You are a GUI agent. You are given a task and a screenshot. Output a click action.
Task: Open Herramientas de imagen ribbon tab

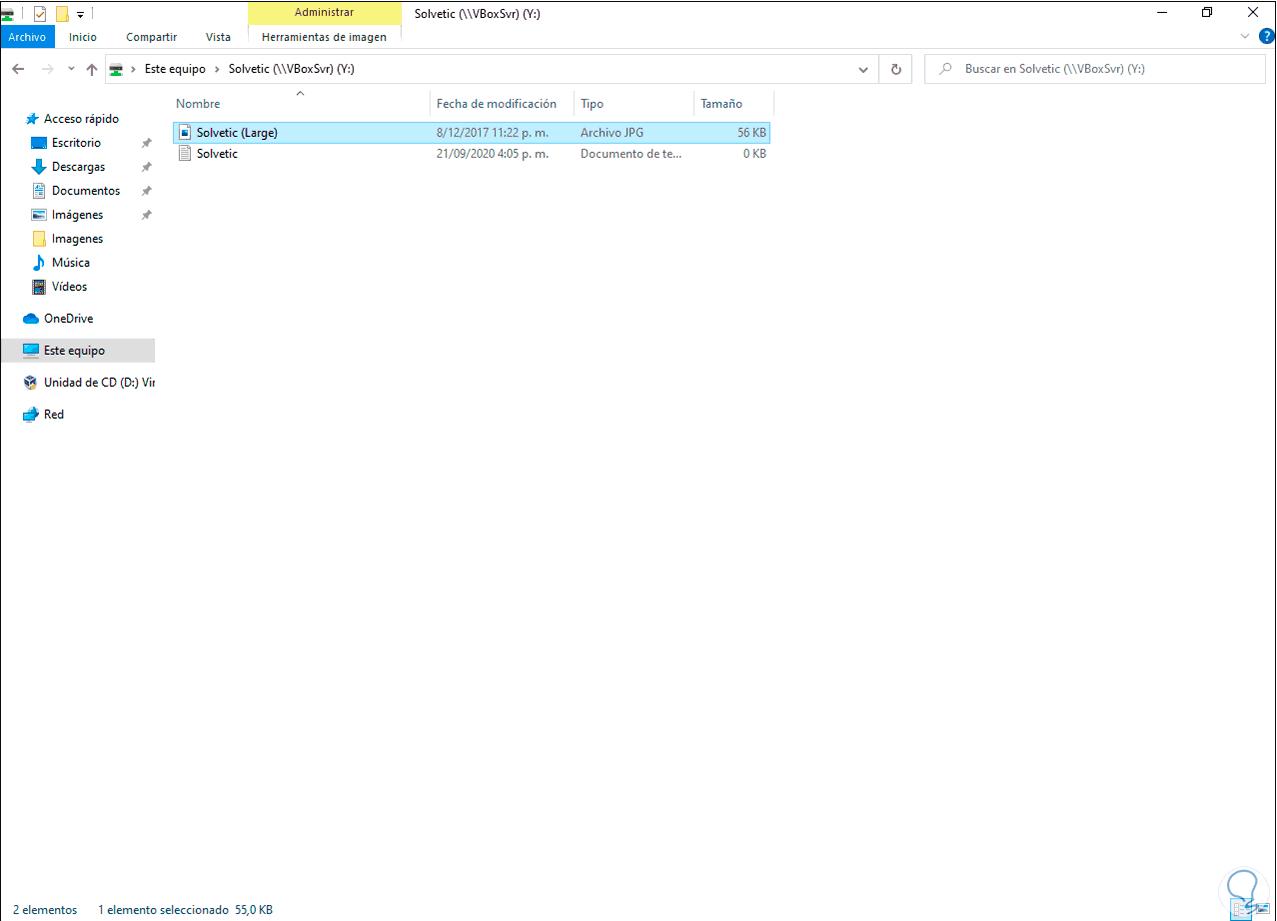tap(324, 37)
